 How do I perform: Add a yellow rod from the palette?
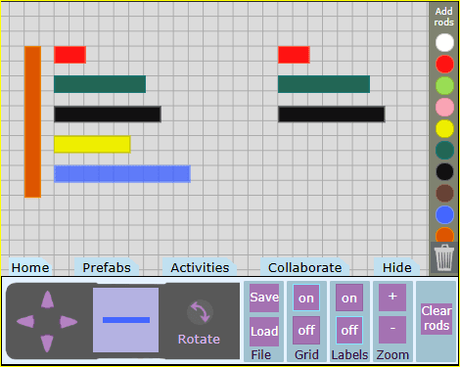pos(444,129)
